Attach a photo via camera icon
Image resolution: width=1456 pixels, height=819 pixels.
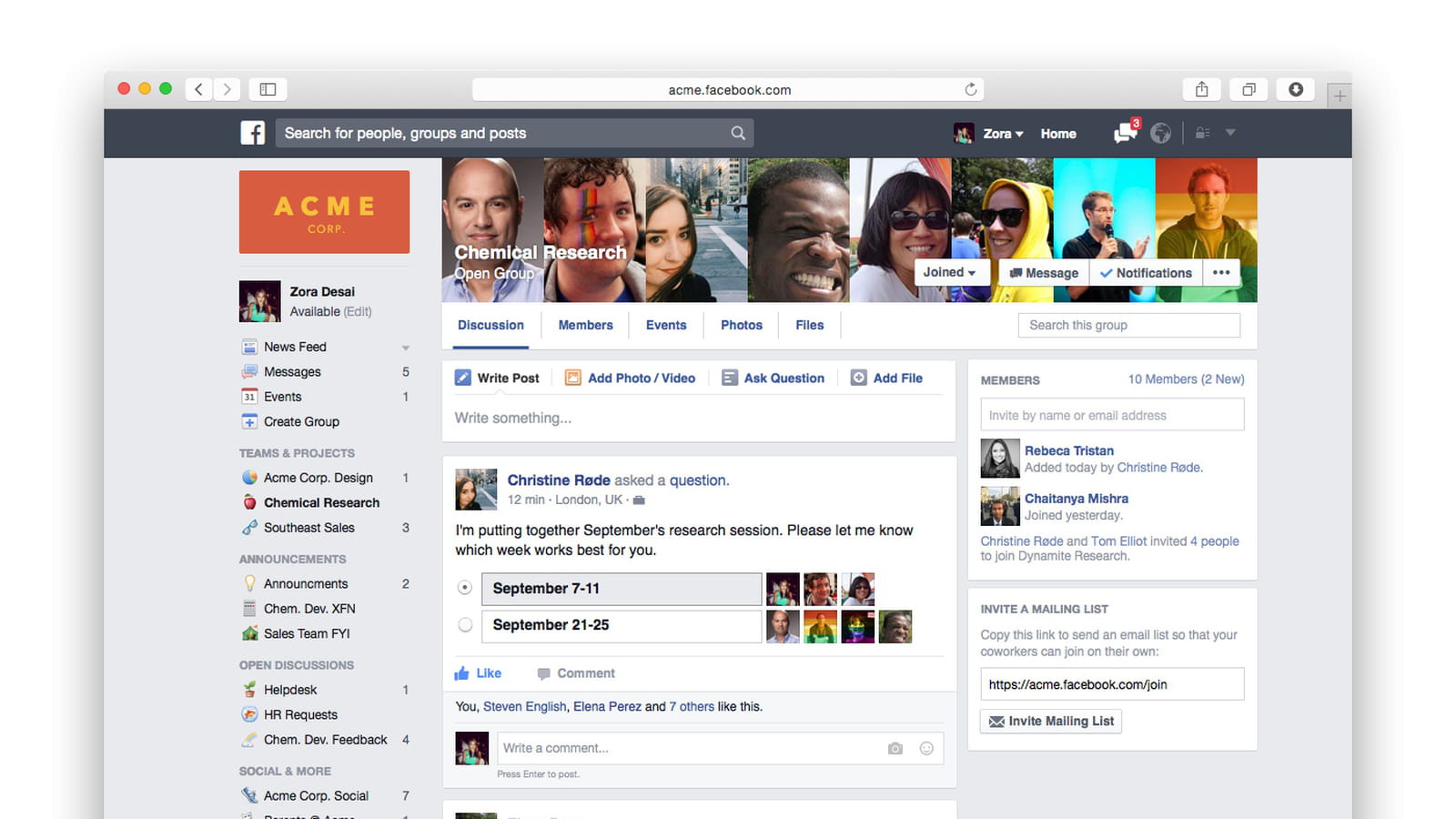pos(895,748)
